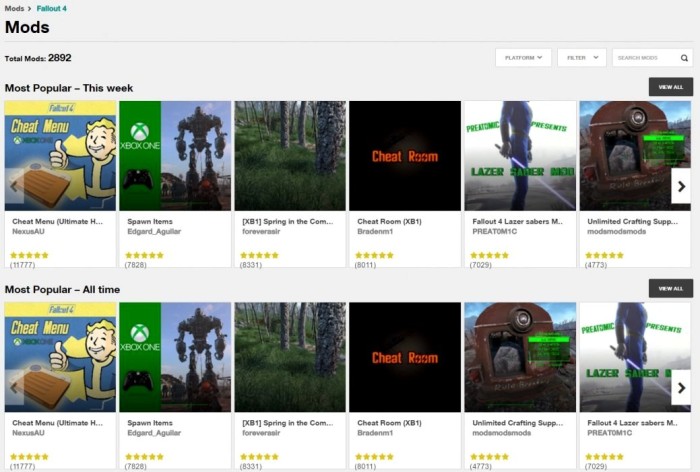
Task: Click [XB1] Spring in the Com... title This week
Action: click(288, 221)
